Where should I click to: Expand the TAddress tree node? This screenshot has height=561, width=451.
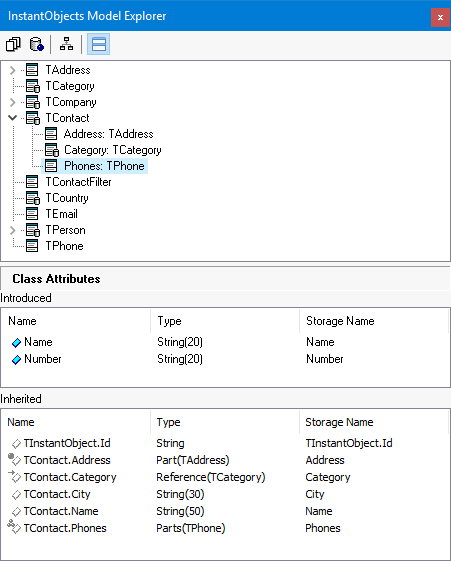coord(13,70)
